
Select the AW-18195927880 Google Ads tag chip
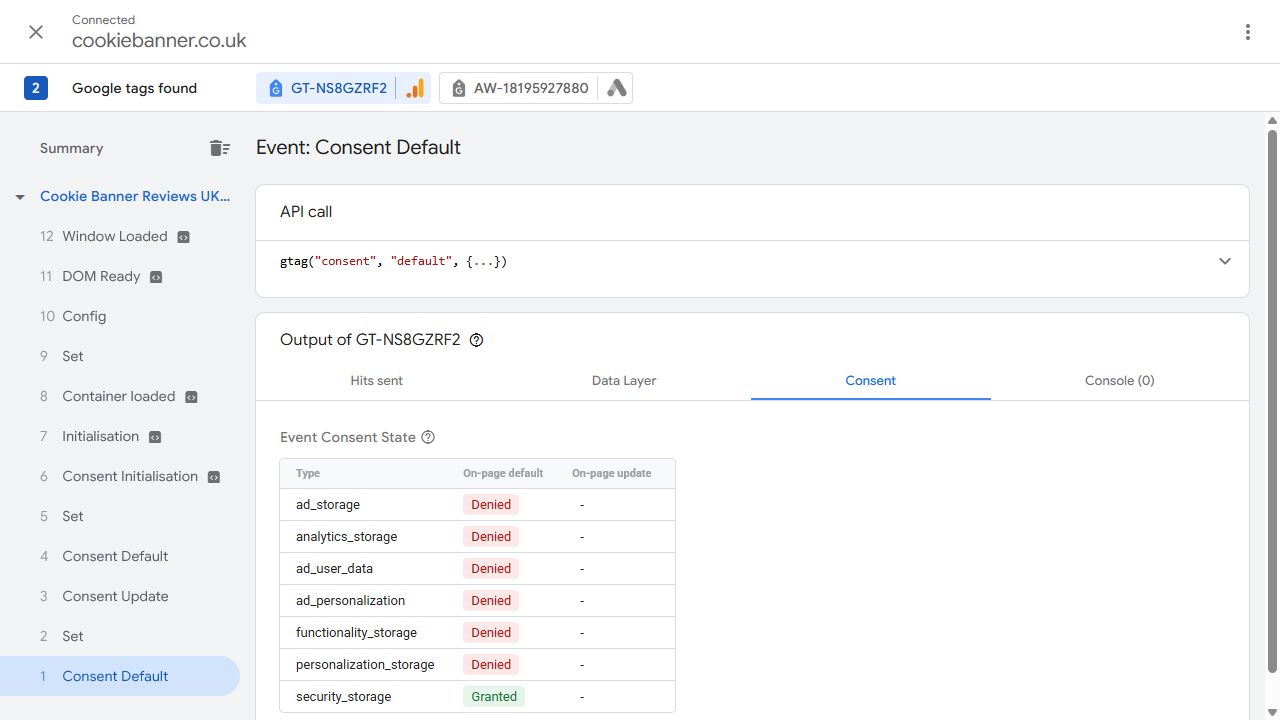[x=535, y=88]
